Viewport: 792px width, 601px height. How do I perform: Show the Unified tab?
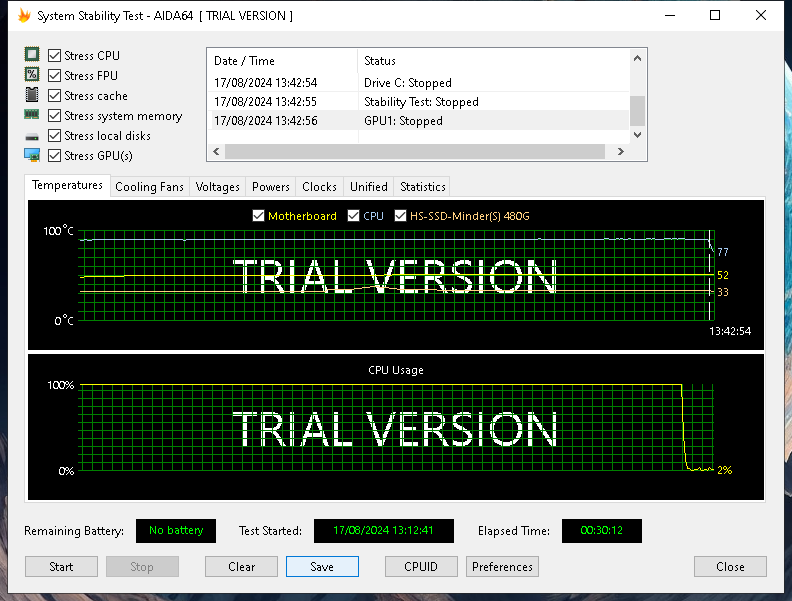coord(369,187)
